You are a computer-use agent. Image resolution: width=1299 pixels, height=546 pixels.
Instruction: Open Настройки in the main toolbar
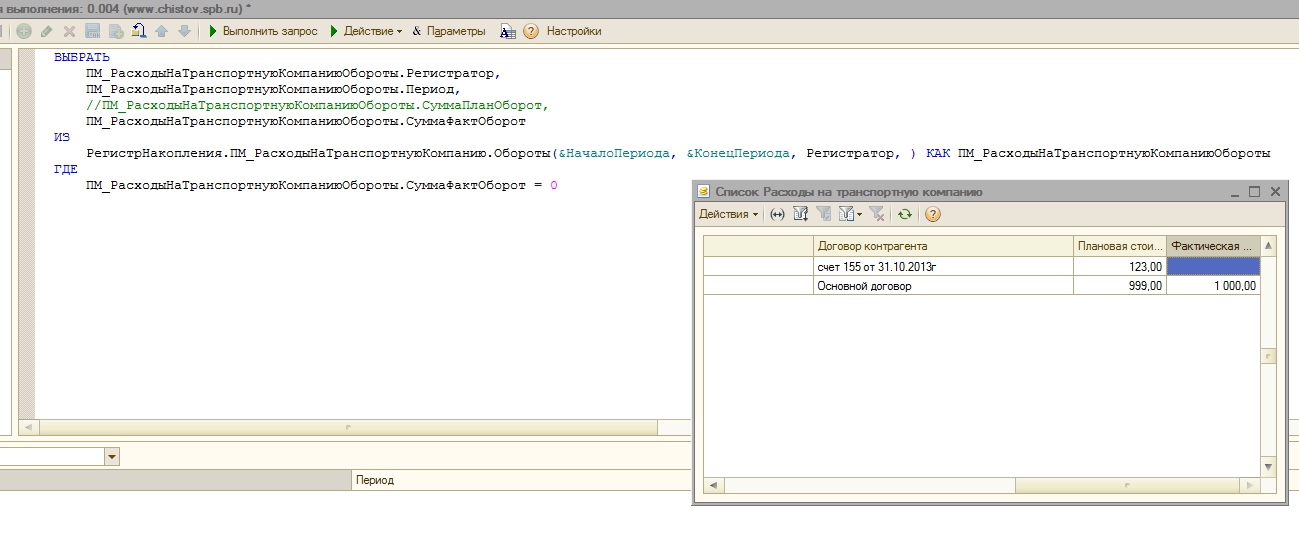(x=574, y=31)
